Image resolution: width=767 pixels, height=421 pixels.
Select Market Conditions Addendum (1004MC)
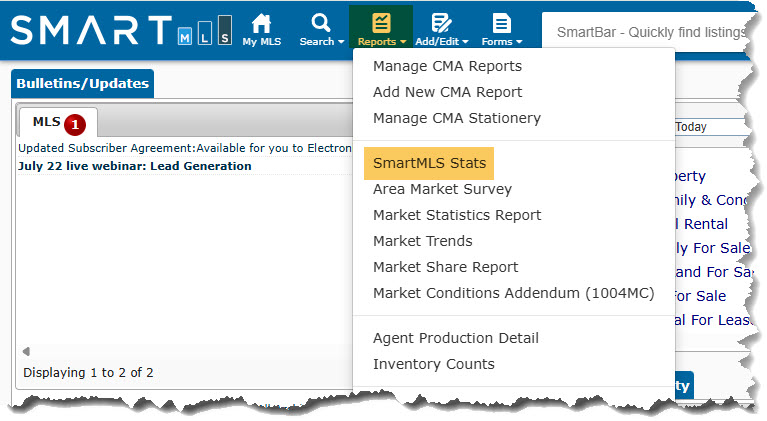coord(513,293)
